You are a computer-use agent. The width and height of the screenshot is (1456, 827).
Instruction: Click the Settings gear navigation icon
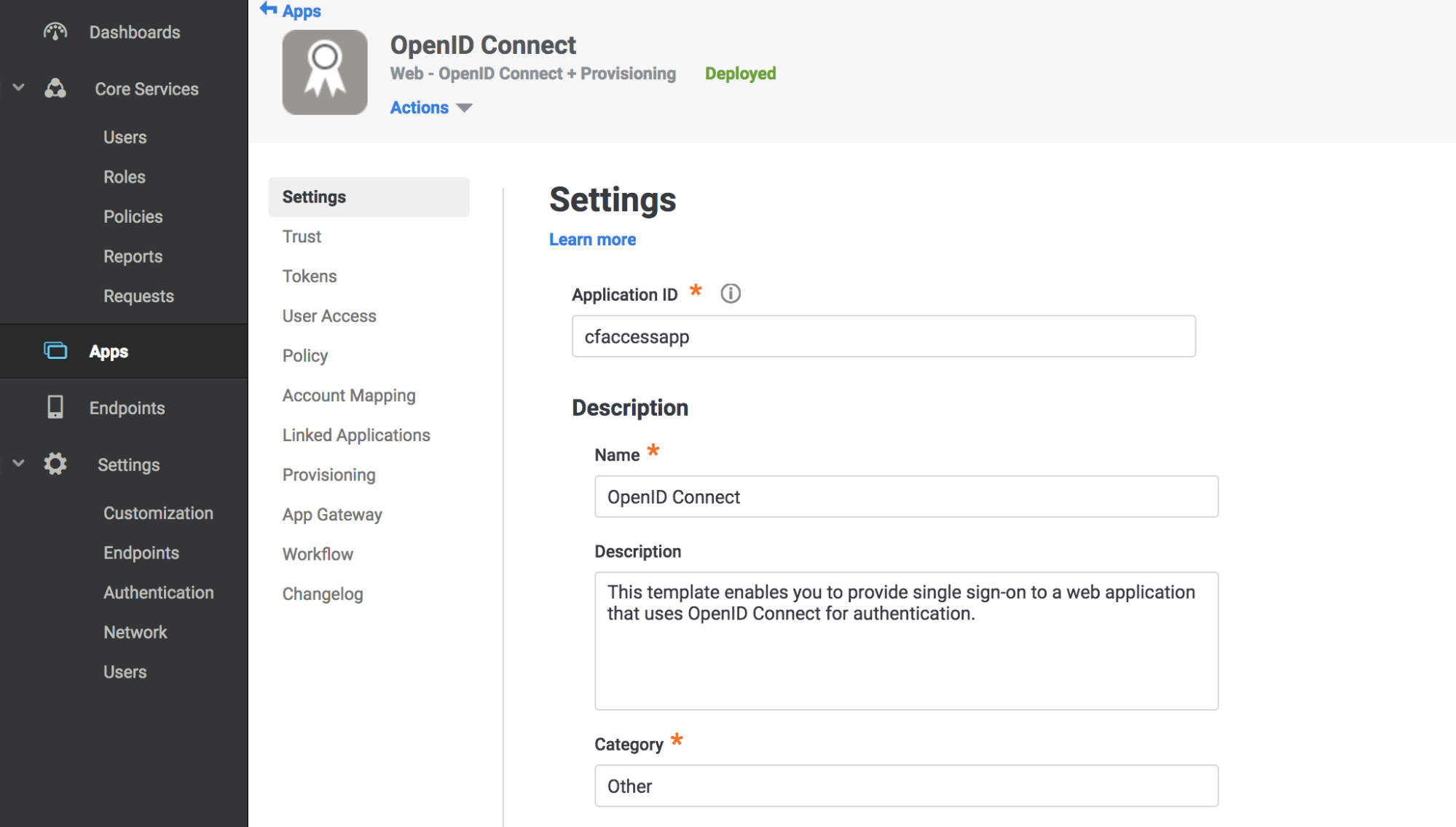click(x=56, y=464)
